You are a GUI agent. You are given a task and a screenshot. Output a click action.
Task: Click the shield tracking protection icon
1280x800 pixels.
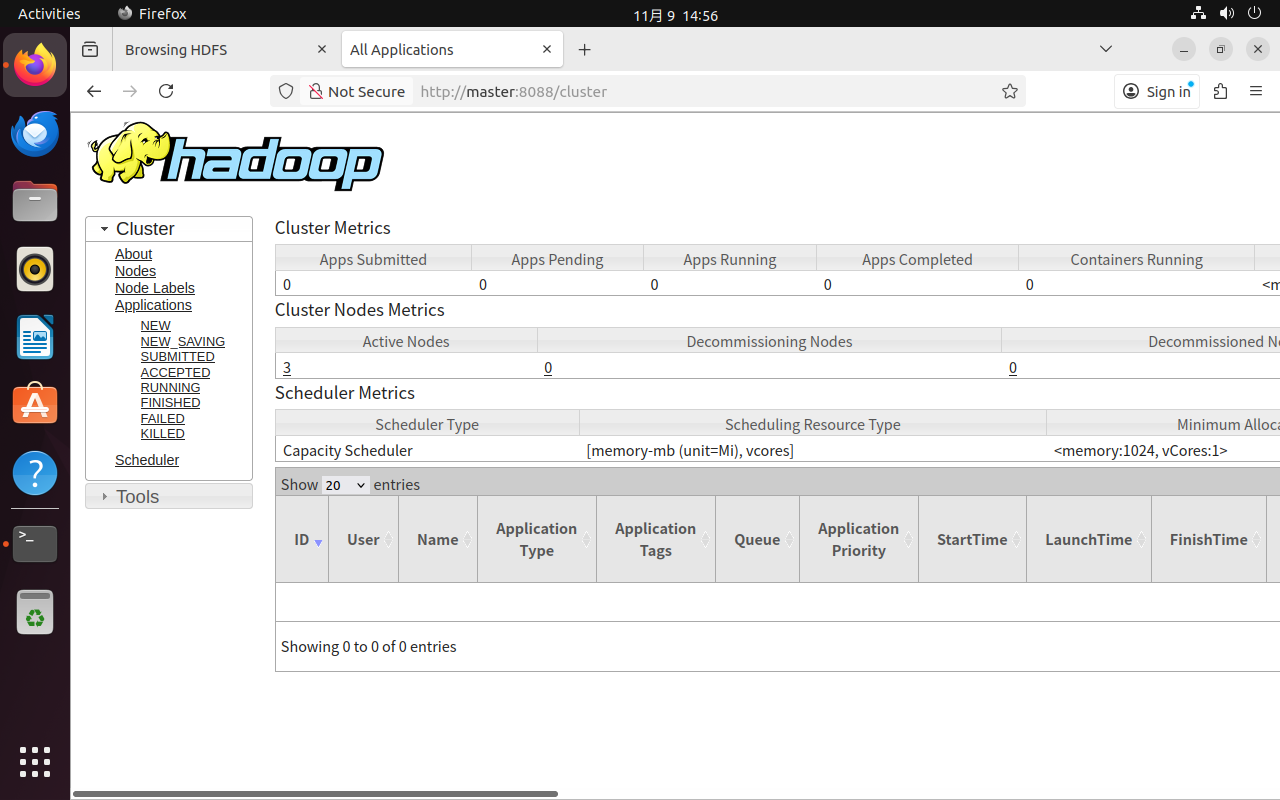click(286, 91)
